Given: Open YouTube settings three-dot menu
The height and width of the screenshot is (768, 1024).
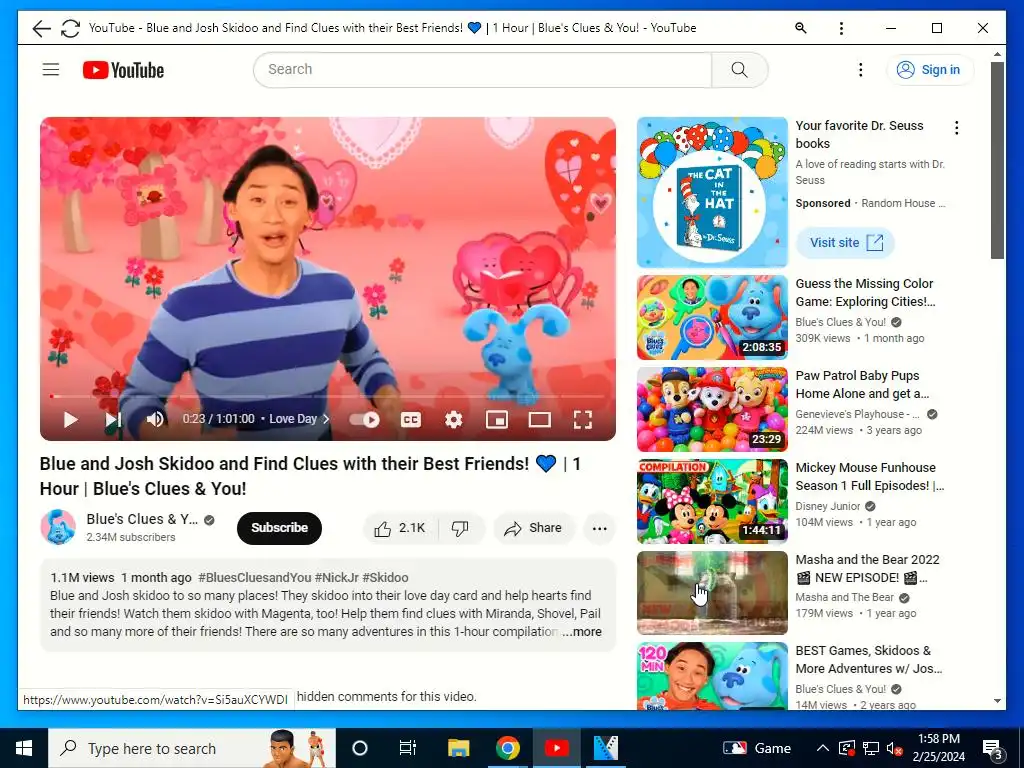Looking at the screenshot, I should point(861,69).
